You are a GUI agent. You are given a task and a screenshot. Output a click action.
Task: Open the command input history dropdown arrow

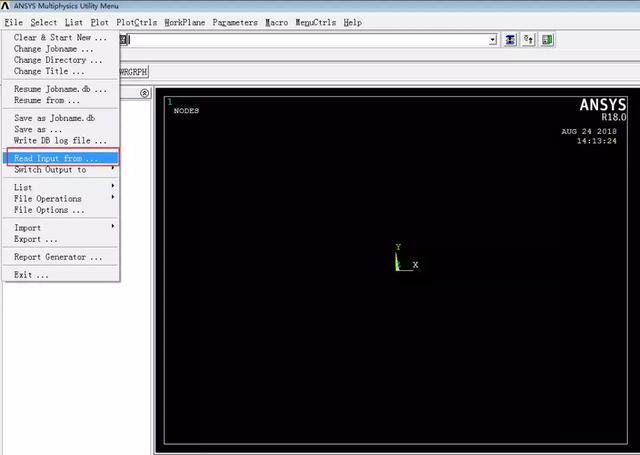pos(493,40)
